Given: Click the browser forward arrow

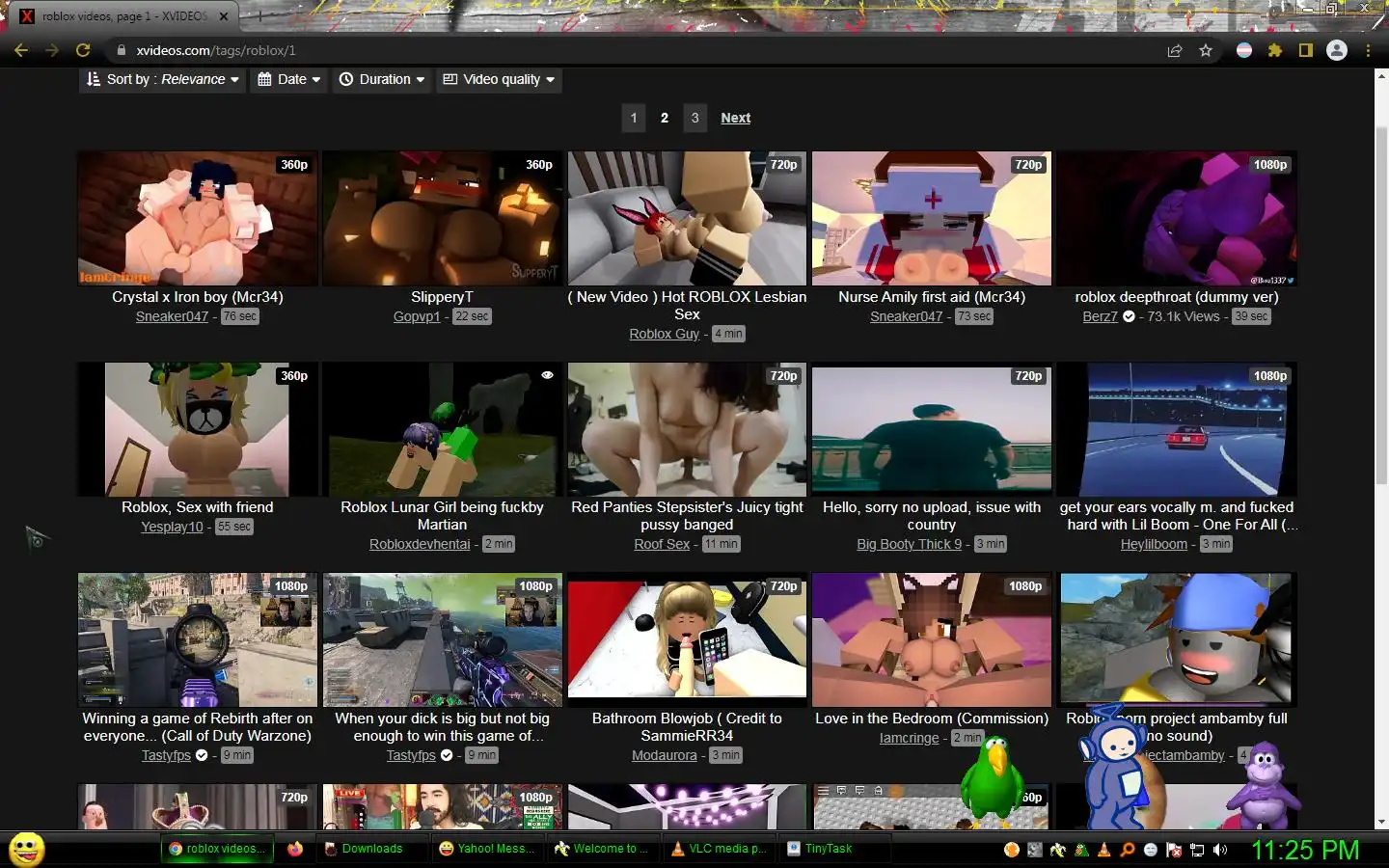Looking at the screenshot, I should tap(52, 50).
